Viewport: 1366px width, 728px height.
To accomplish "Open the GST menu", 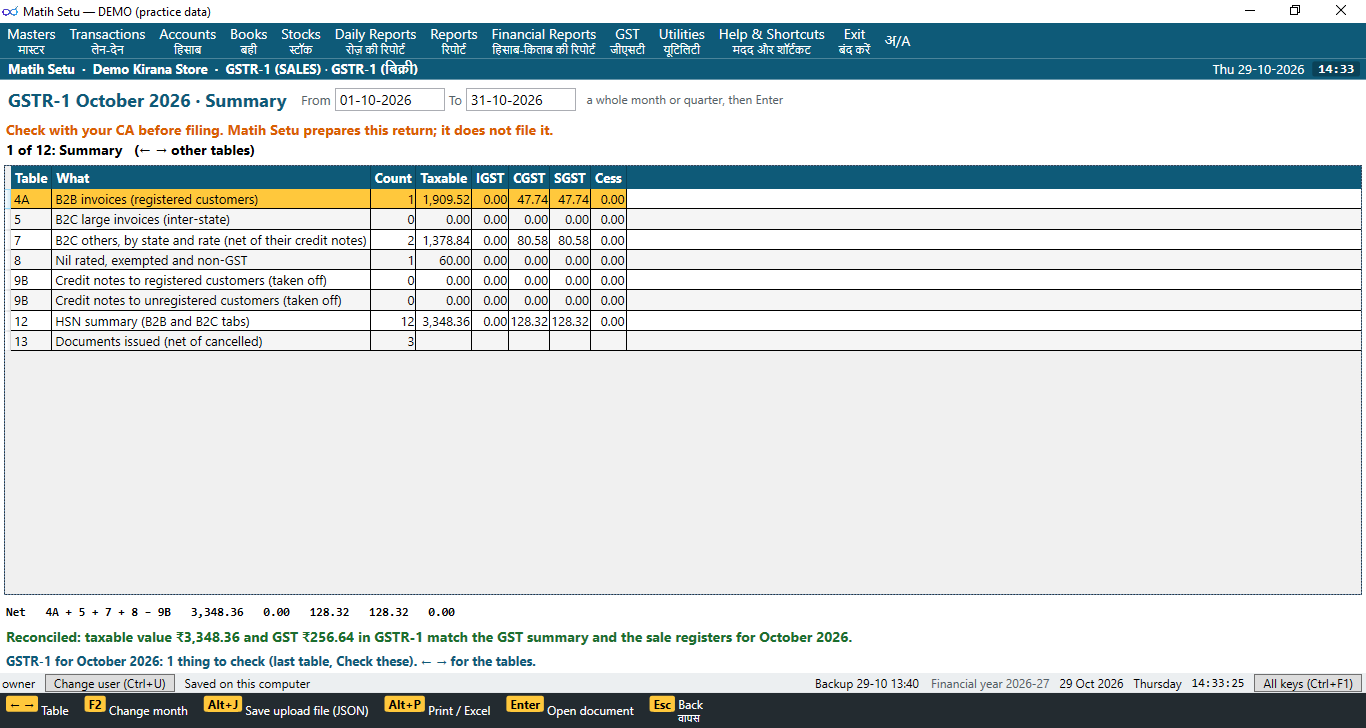I will point(627,41).
